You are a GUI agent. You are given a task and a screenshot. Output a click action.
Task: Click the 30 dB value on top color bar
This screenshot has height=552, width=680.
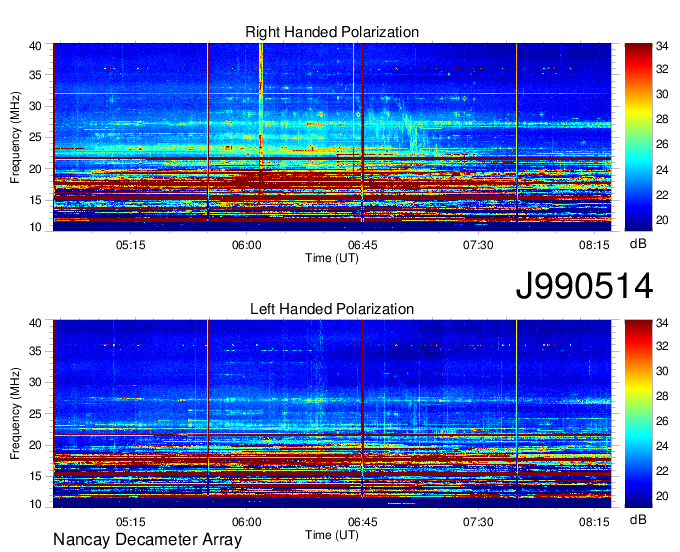(x=662, y=94)
